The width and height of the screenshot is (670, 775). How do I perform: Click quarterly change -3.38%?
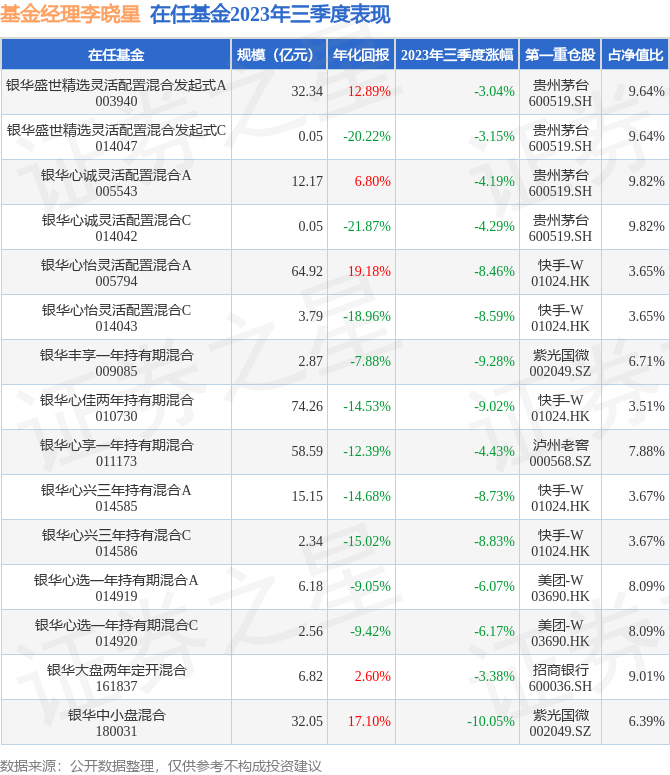[x=495, y=676]
